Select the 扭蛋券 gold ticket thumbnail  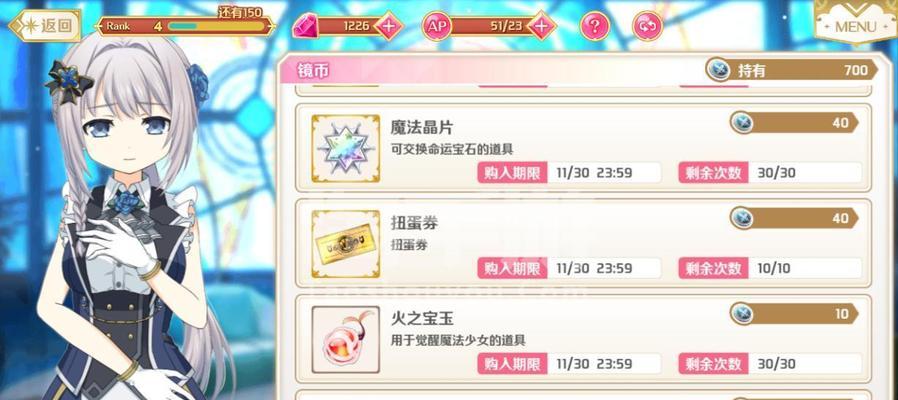pos(345,244)
